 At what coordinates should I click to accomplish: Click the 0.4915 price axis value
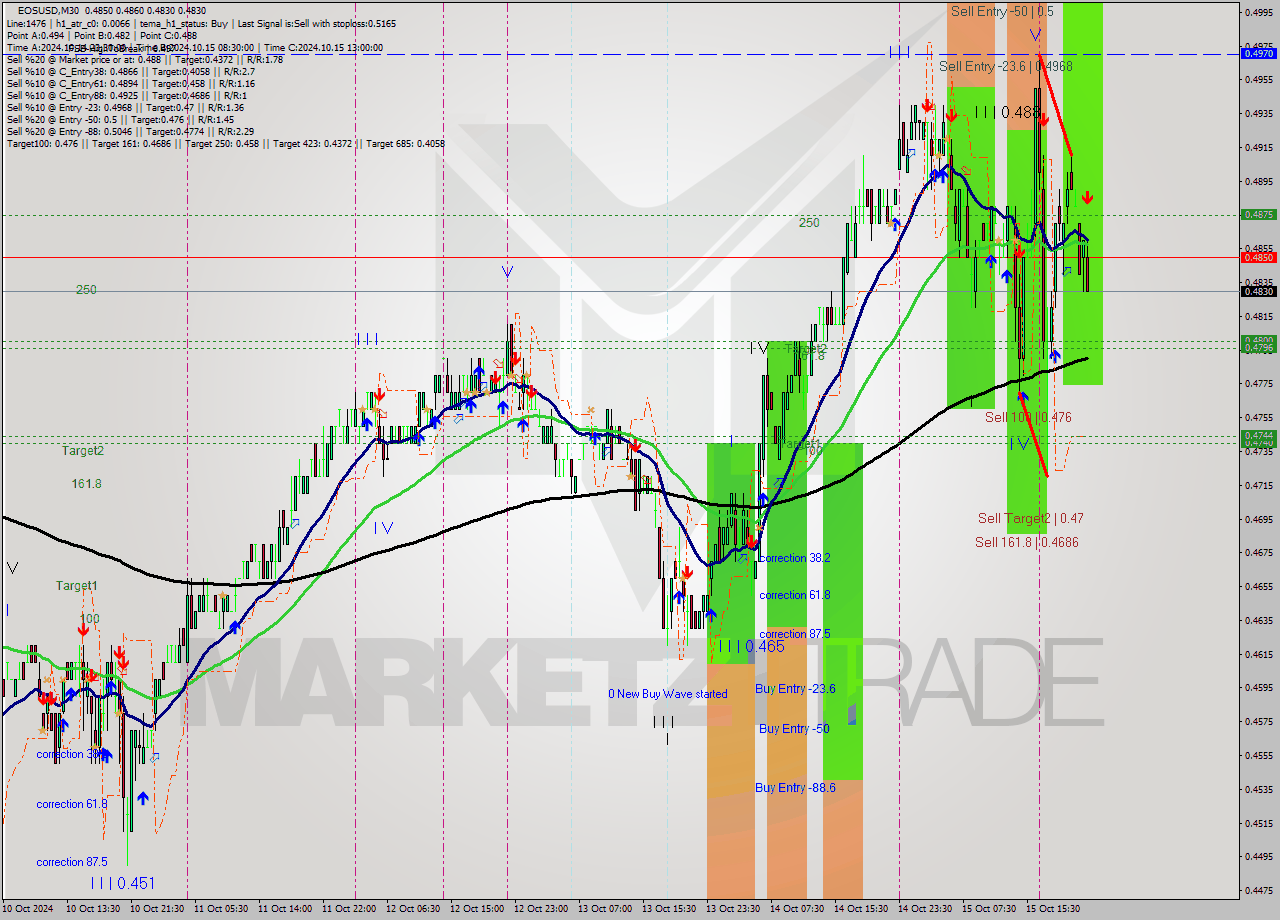coord(1258,148)
